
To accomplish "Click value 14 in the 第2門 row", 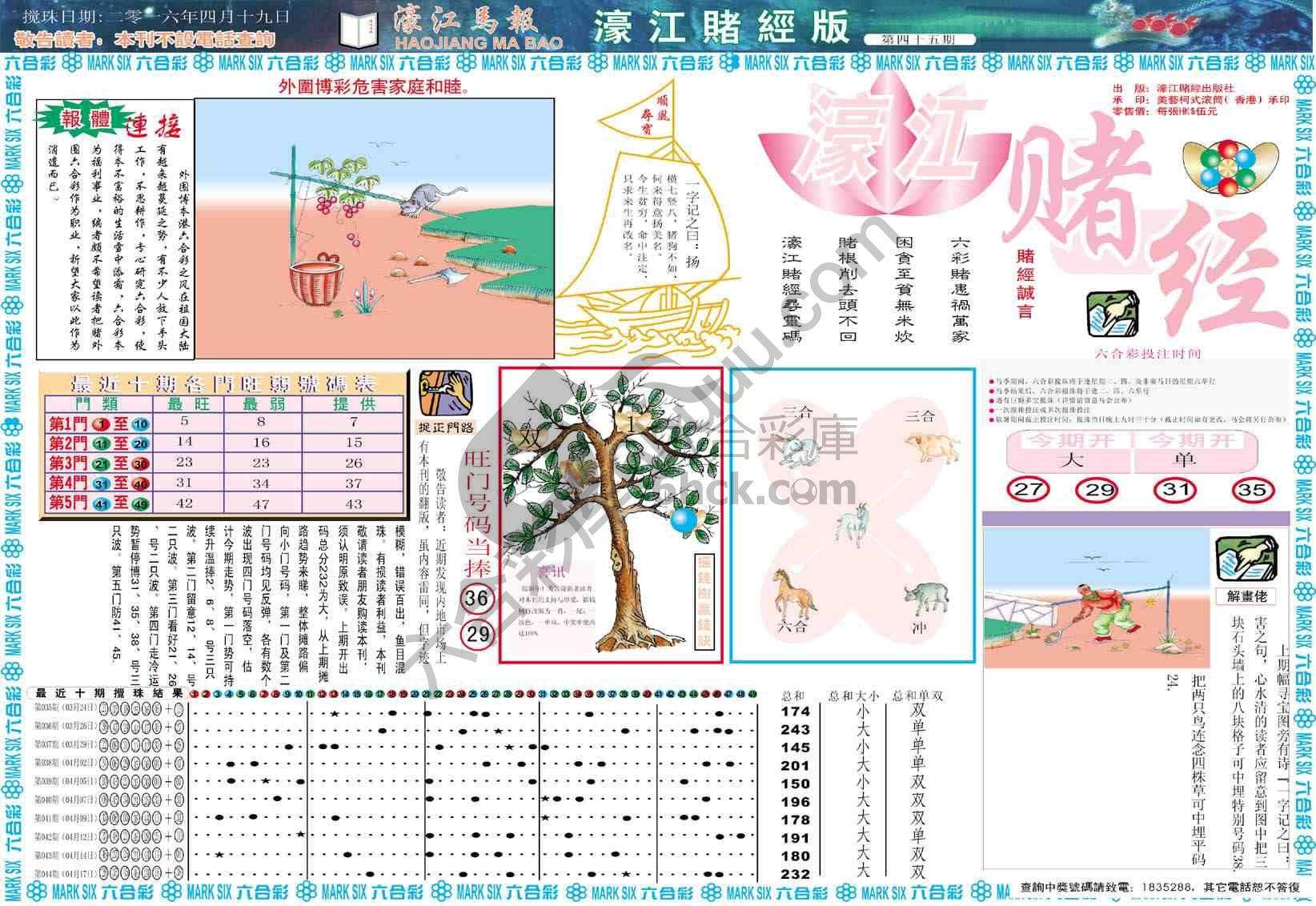I will pos(184,442).
